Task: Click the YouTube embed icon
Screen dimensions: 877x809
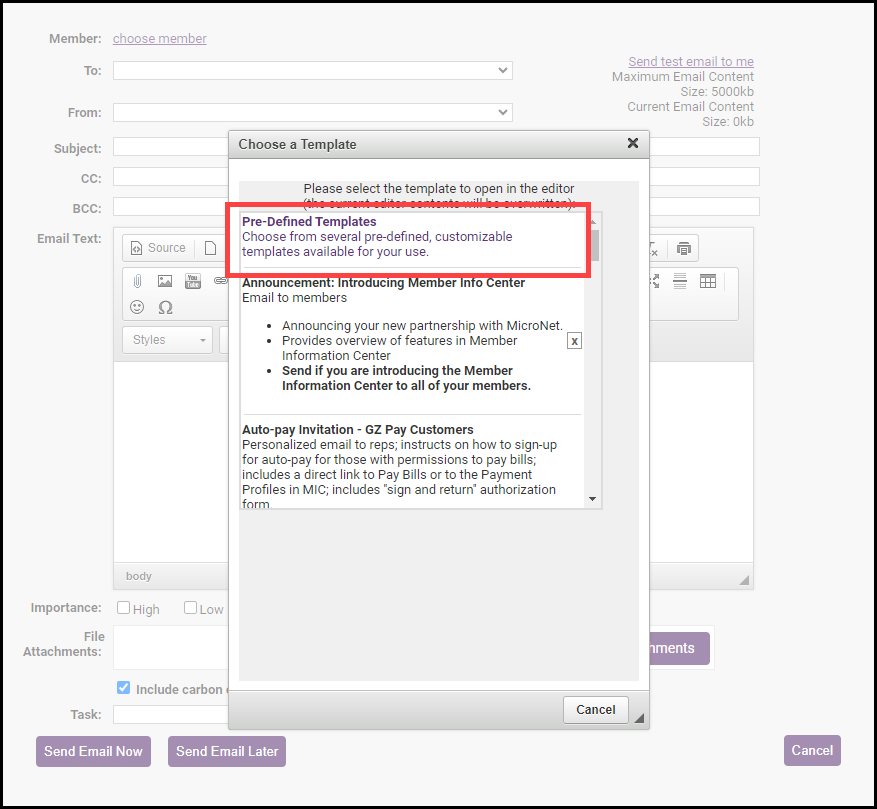Action: pyautogui.click(x=193, y=281)
